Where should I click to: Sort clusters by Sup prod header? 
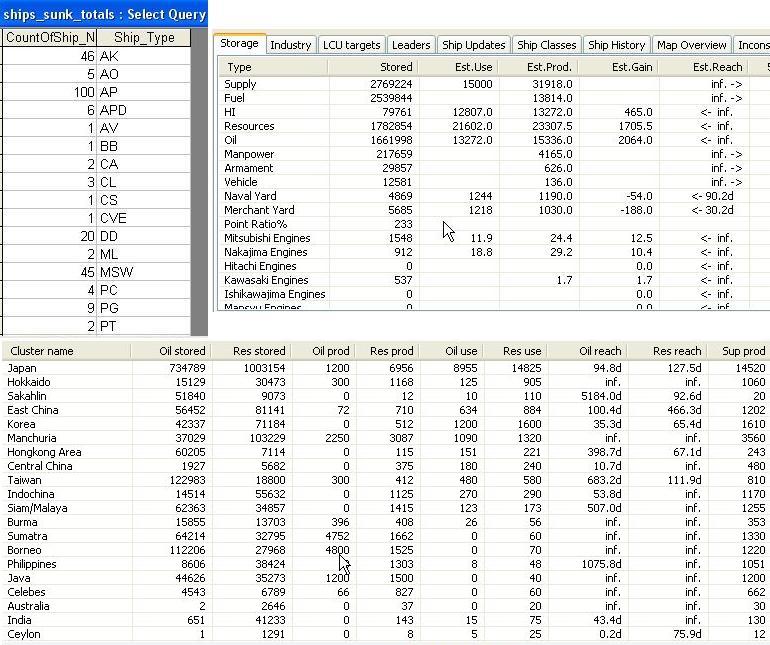pos(739,351)
